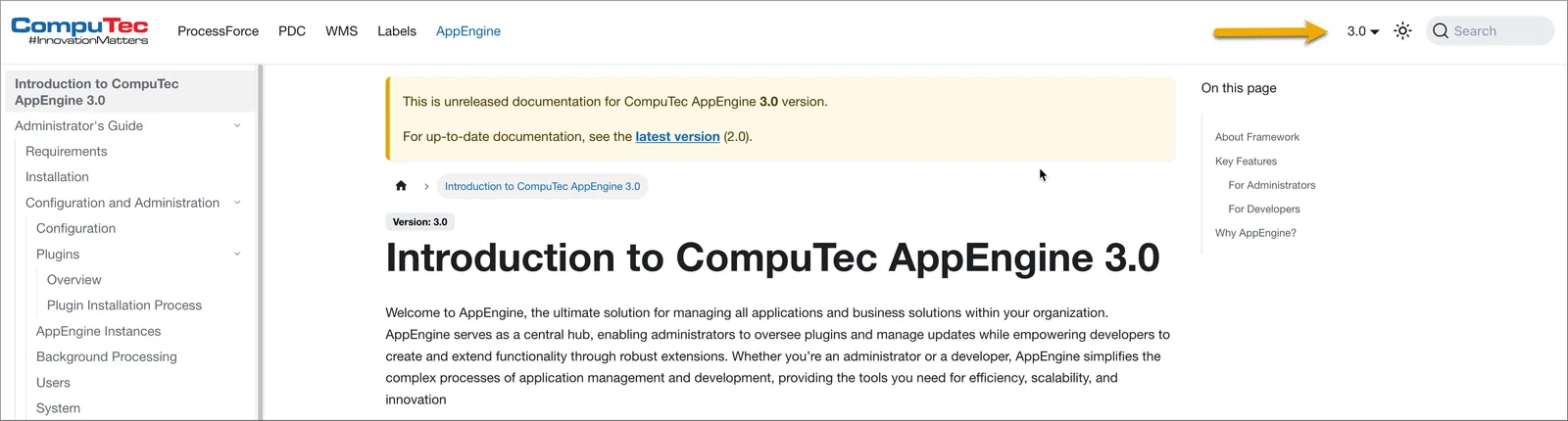Click the Version: 3.0 badge
The height and width of the screenshot is (421, 1568).
(x=420, y=222)
